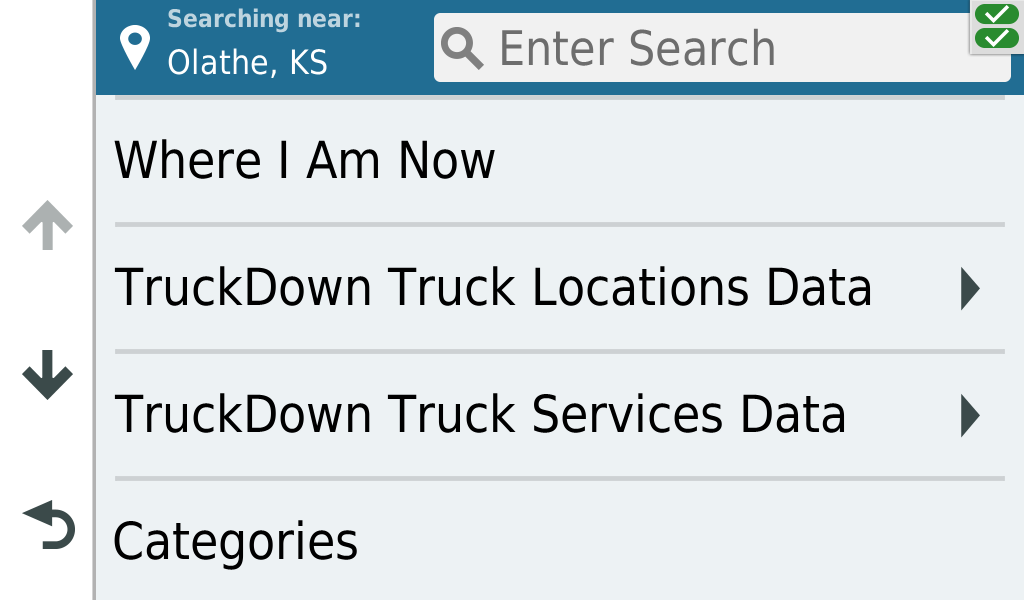
Task: Open TruckDown Truck Locations Data entry
Action: click(560, 288)
